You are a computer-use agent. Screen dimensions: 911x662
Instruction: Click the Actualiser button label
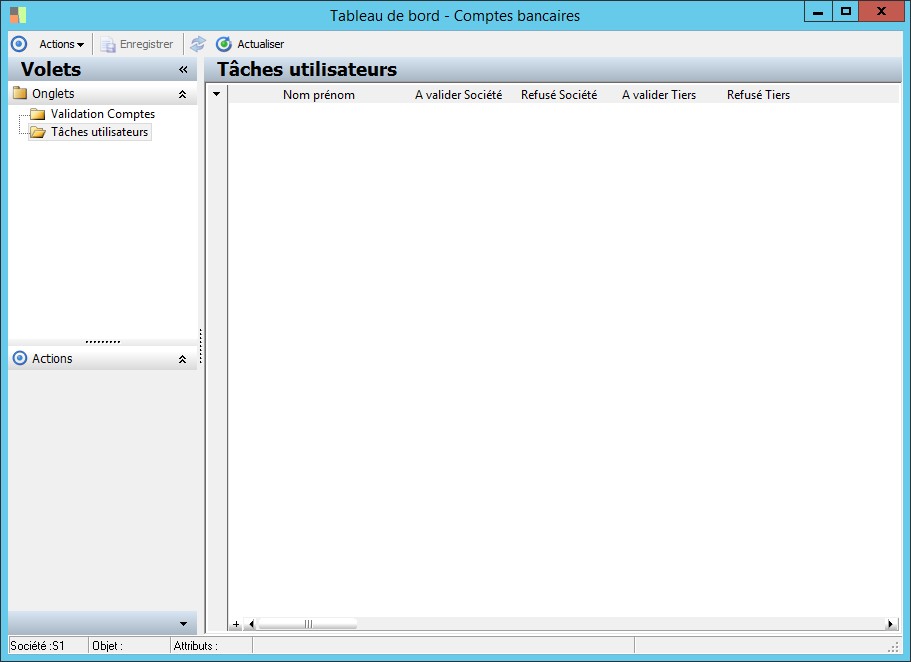(261, 44)
